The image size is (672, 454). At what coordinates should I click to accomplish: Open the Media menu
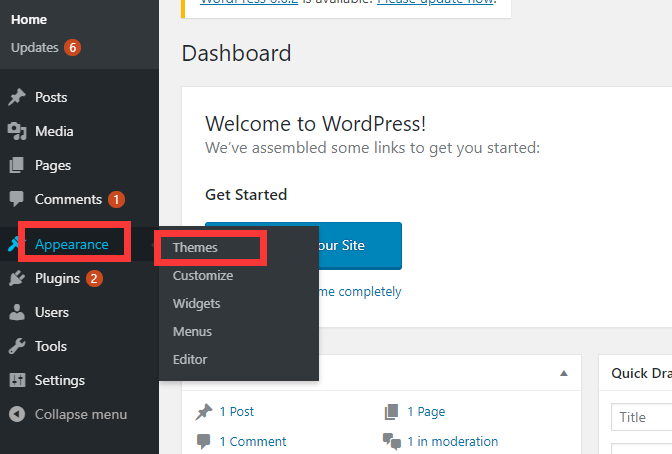point(54,131)
